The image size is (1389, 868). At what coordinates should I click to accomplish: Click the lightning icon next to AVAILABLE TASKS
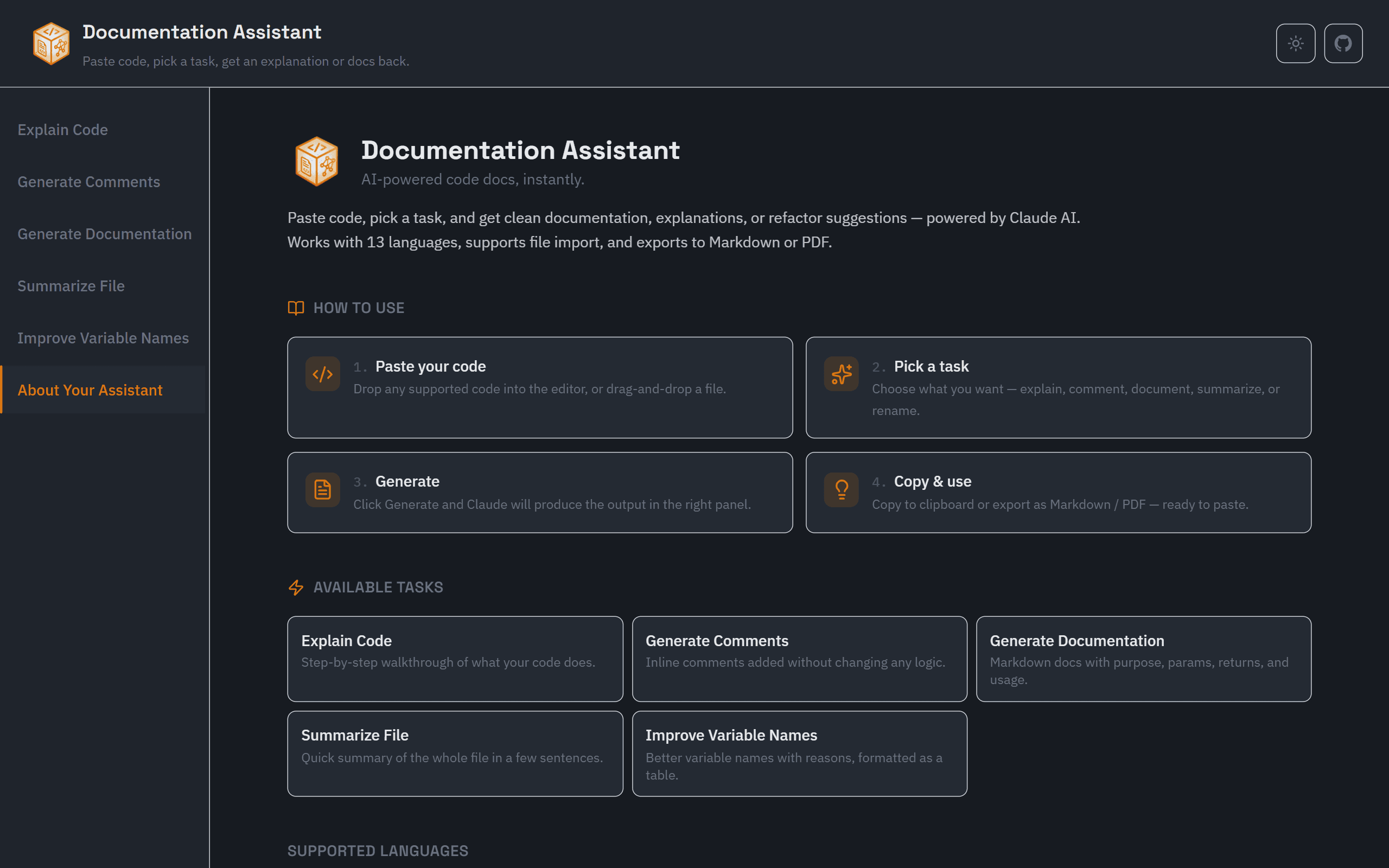tap(296, 588)
